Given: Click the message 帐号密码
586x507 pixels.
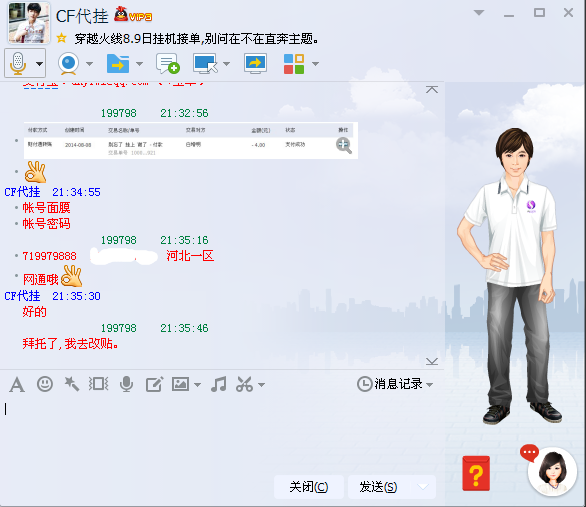Looking at the screenshot, I should (x=46, y=224).
